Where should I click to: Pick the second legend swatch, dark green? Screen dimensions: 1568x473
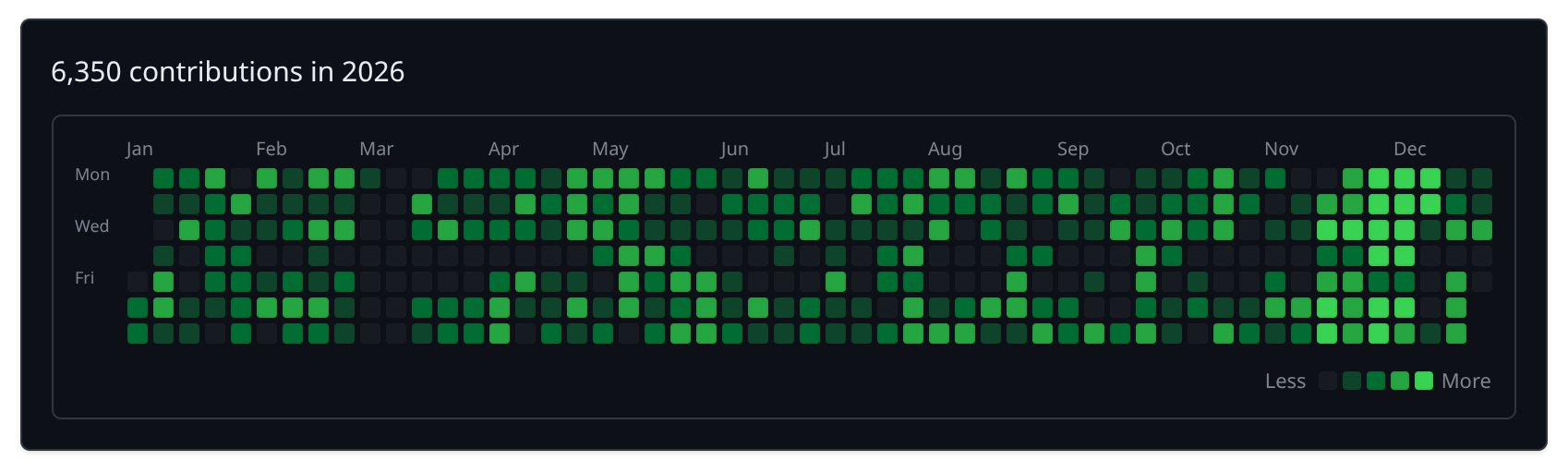tap(1352, 381)
